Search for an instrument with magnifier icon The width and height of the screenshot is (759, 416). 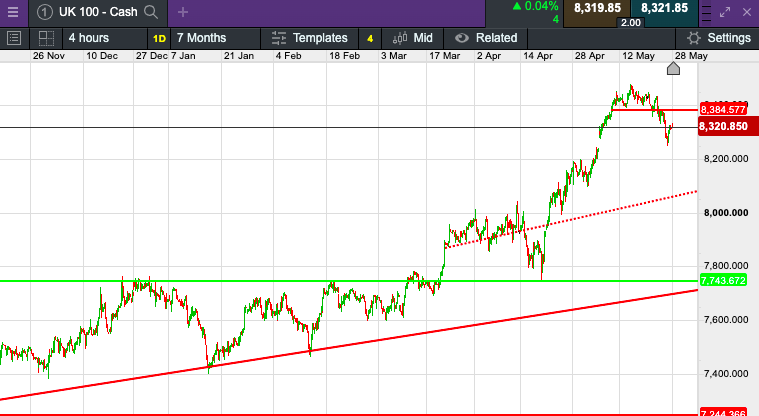point(151,12)
